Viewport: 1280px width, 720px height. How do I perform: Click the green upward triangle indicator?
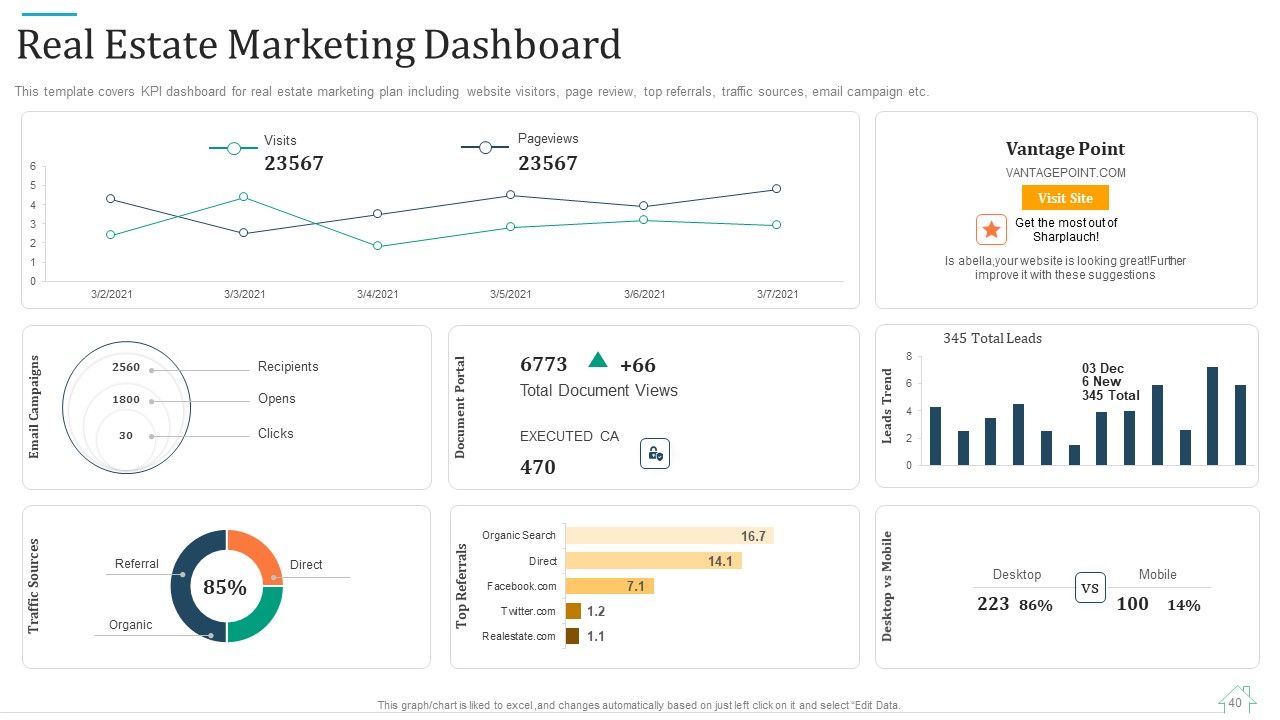pyautogui.click(x=598, y=360)
